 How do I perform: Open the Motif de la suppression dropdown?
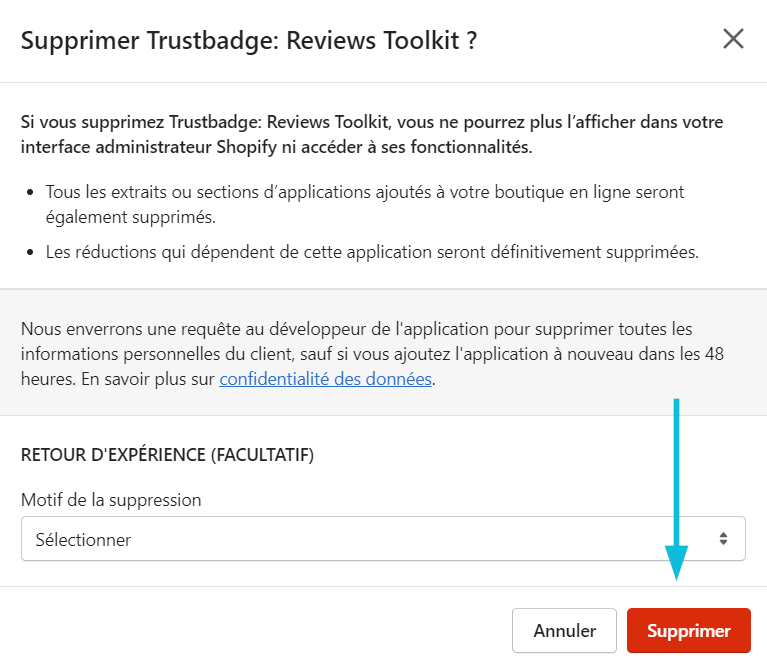point(383,538)
